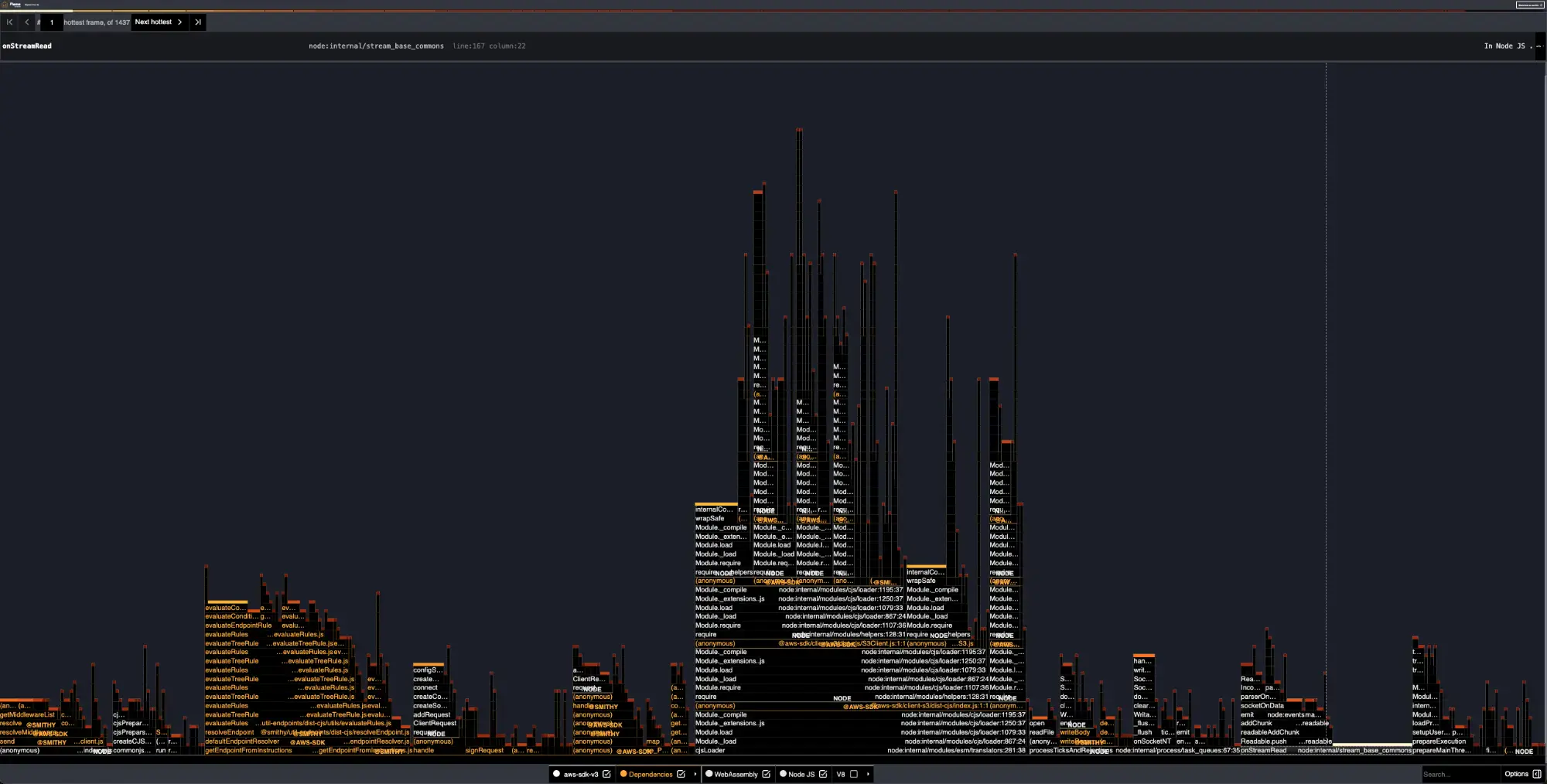This screenshot has height=784, width=1547.
Task: Click the hottest frames heat bar
Action: [773, 11]
